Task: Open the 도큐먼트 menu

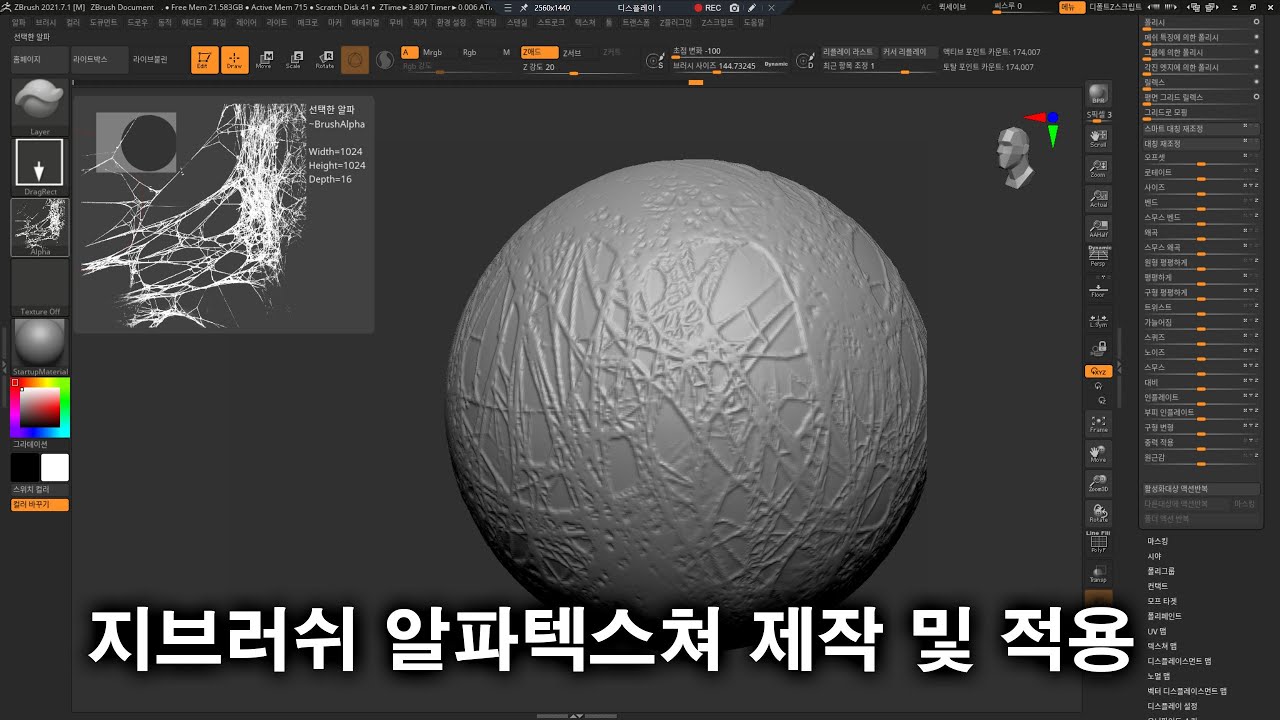Action: click(103, 21)
